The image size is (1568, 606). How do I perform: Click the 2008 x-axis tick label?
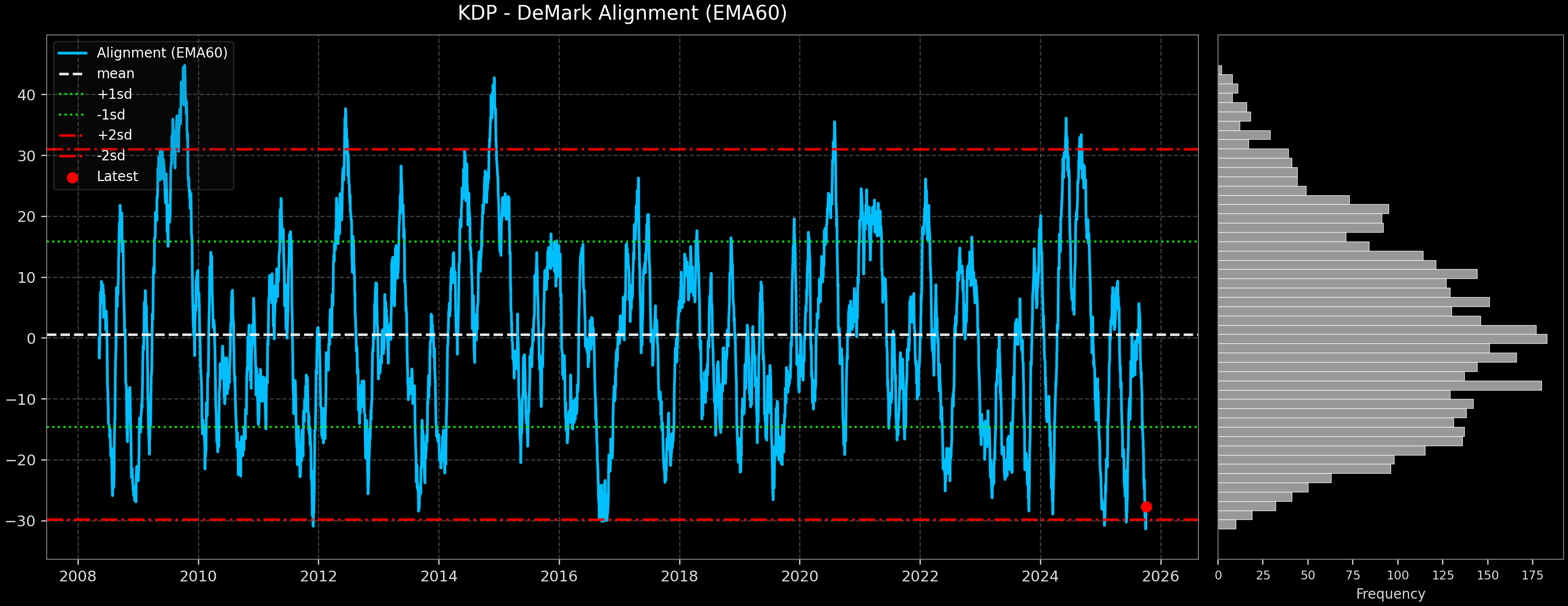point(77,576)
